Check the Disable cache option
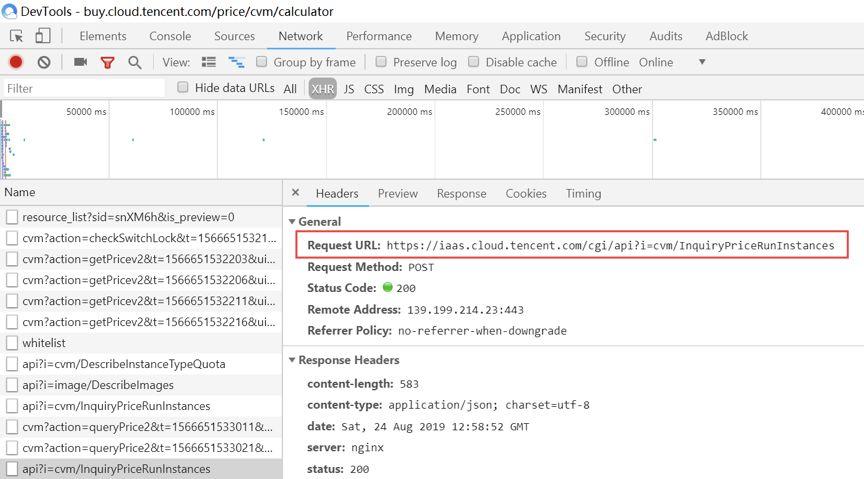This screenshot has height=479, width=864. coord(475,62)
